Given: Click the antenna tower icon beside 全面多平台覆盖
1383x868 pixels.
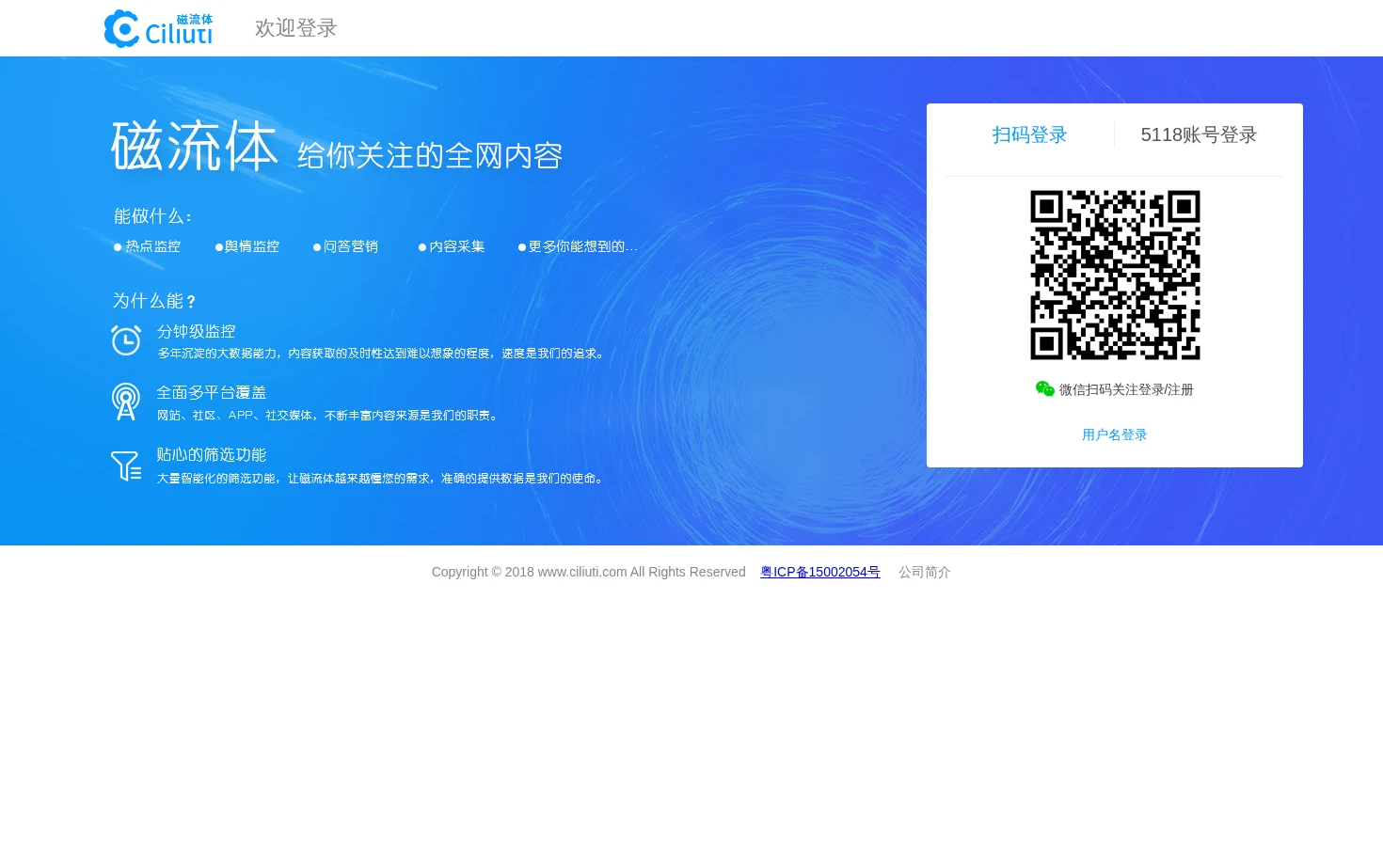Looking at the screenshot, I should point(126,402).
